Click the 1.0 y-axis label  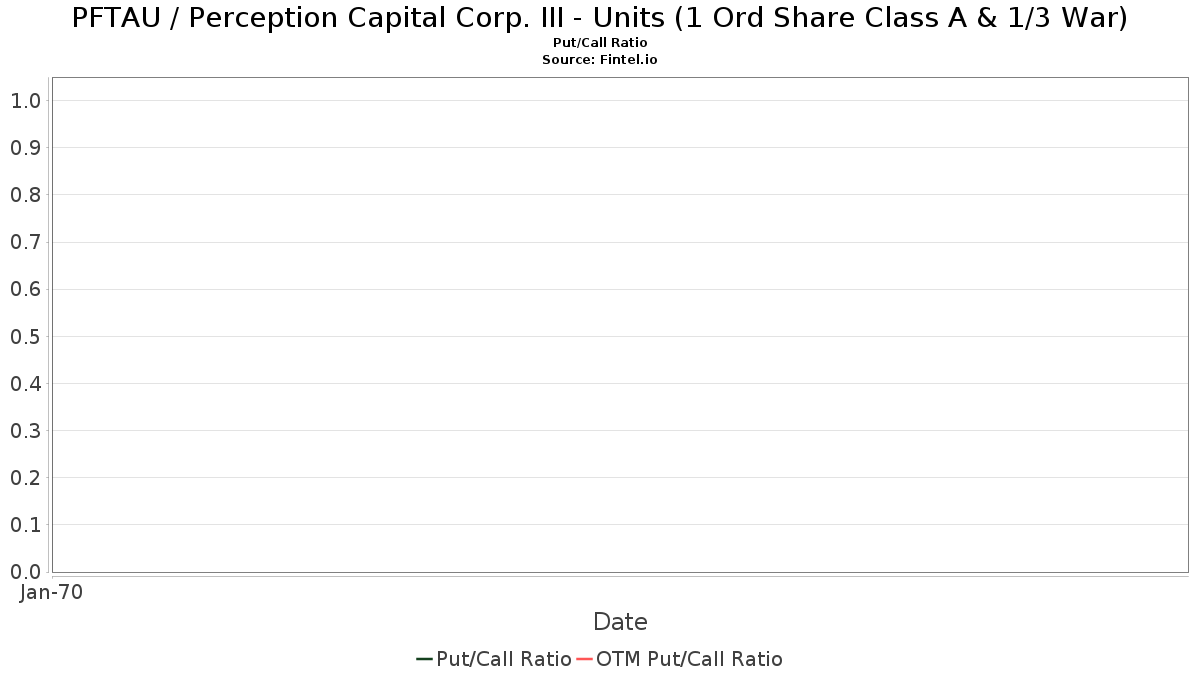(x=25, y=101)
